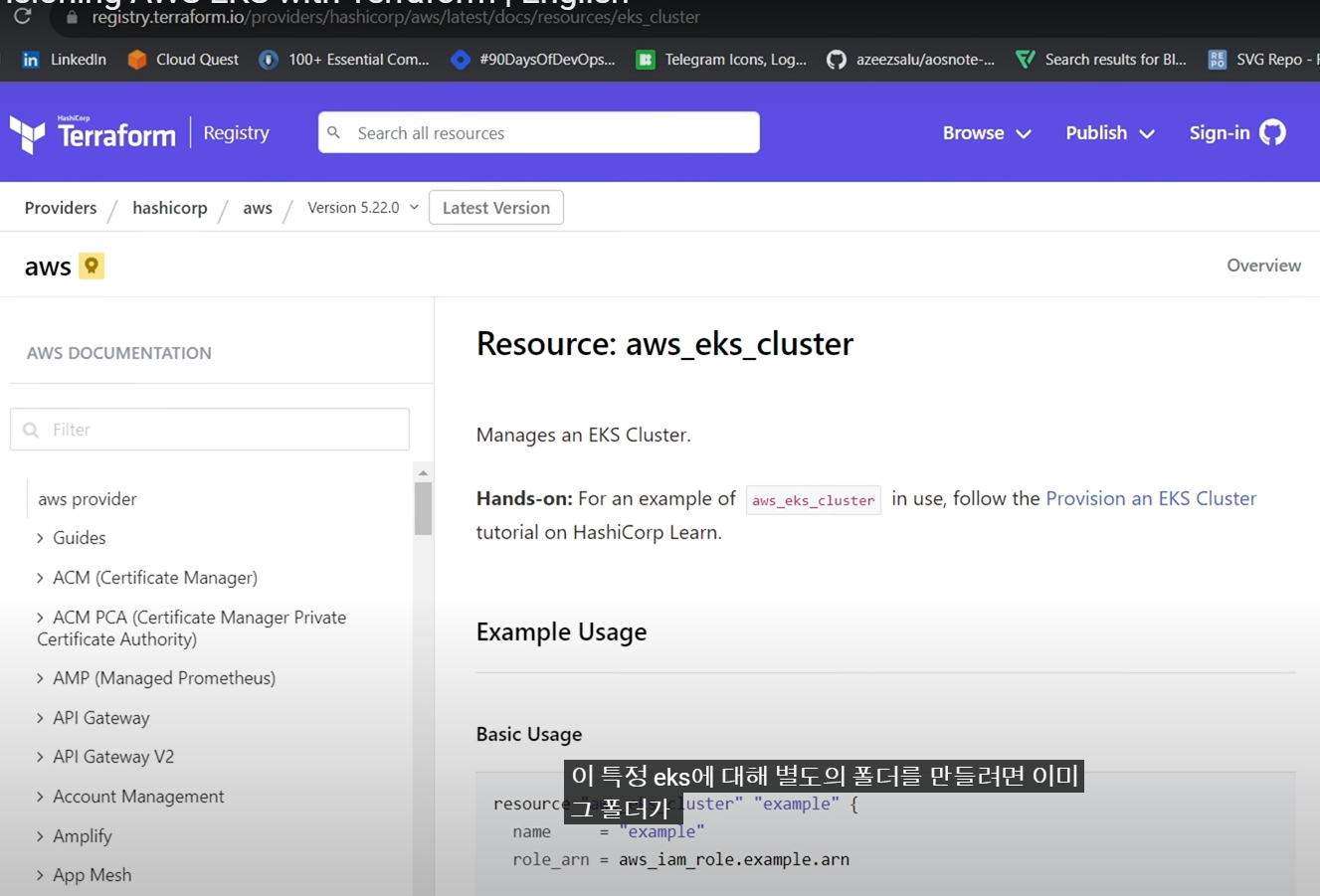Click the role_arn code line
Viewport: 1320px width, 896px height.
click(x=680, y=859)
